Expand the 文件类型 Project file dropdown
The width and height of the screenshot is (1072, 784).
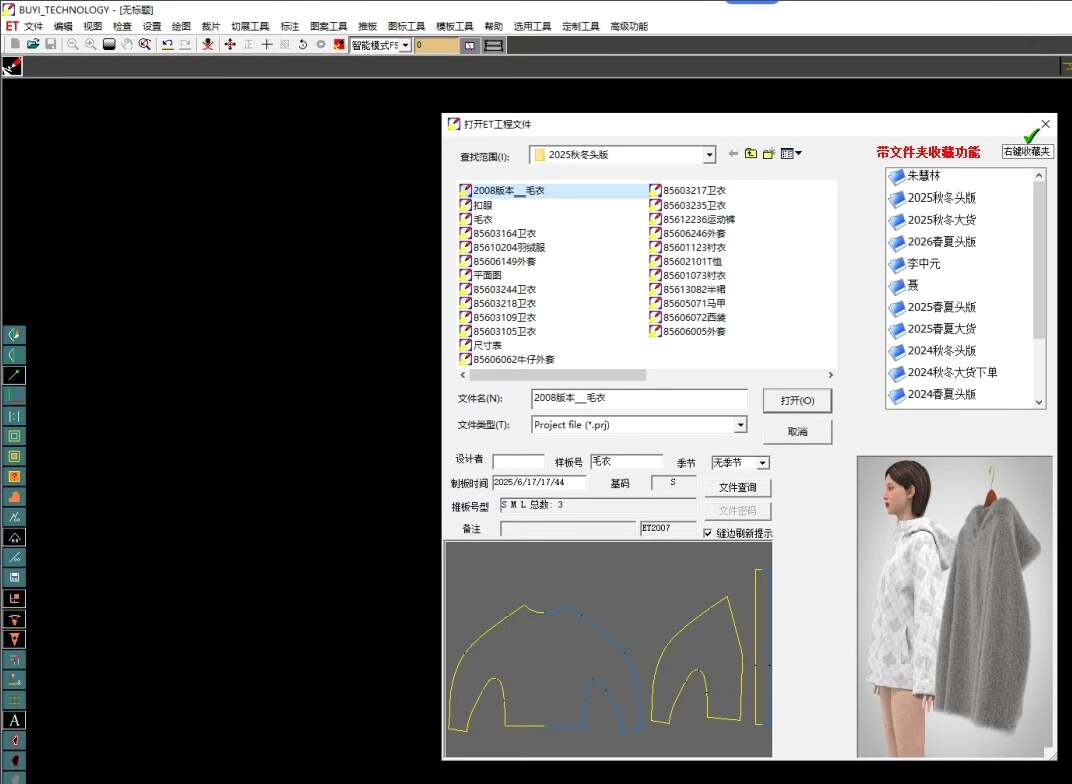point(740,424)
